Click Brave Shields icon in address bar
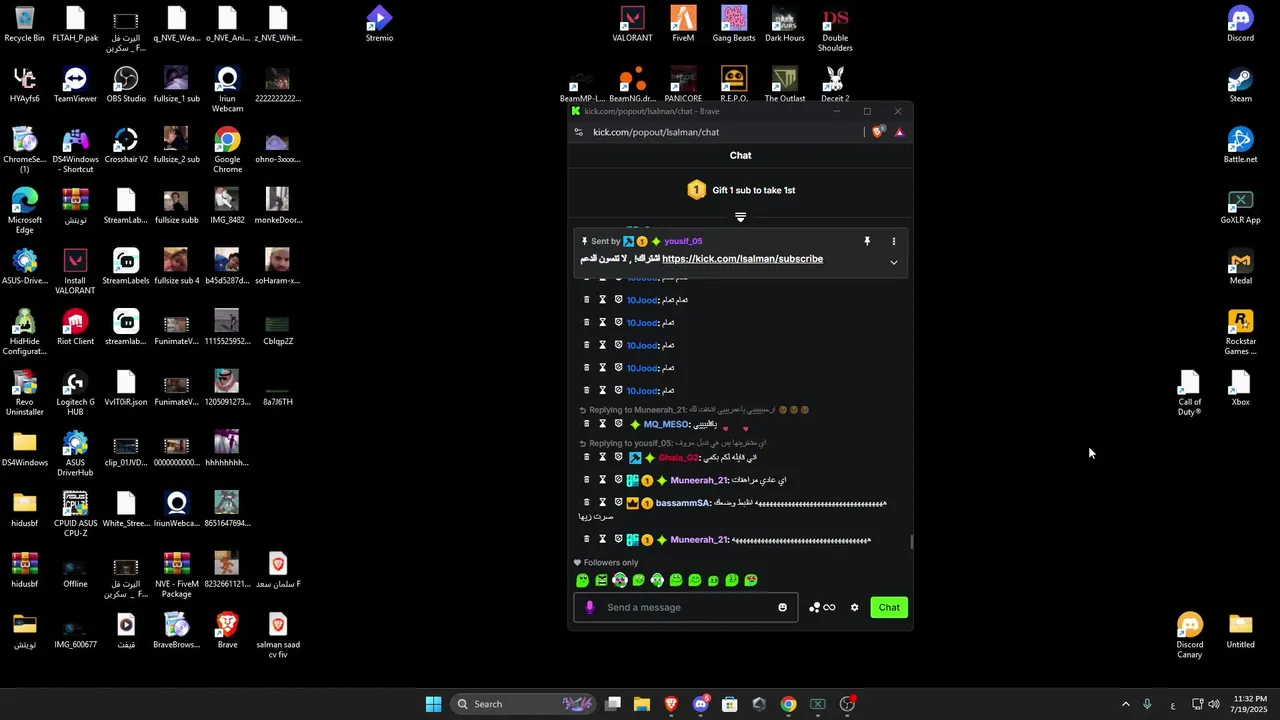 tap(878, 132)
